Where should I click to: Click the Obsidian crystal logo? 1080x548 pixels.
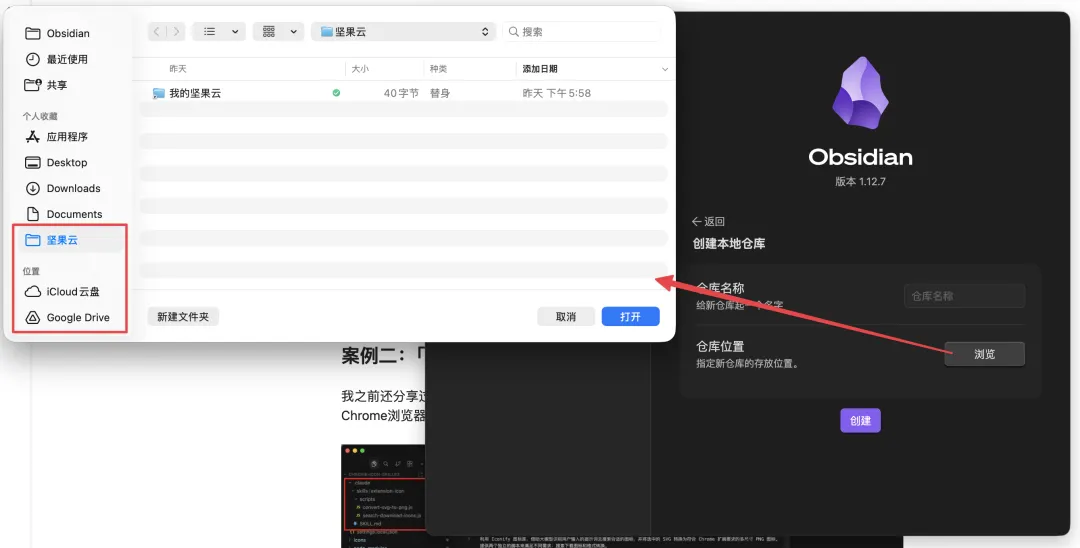click(x=860, y=94)
